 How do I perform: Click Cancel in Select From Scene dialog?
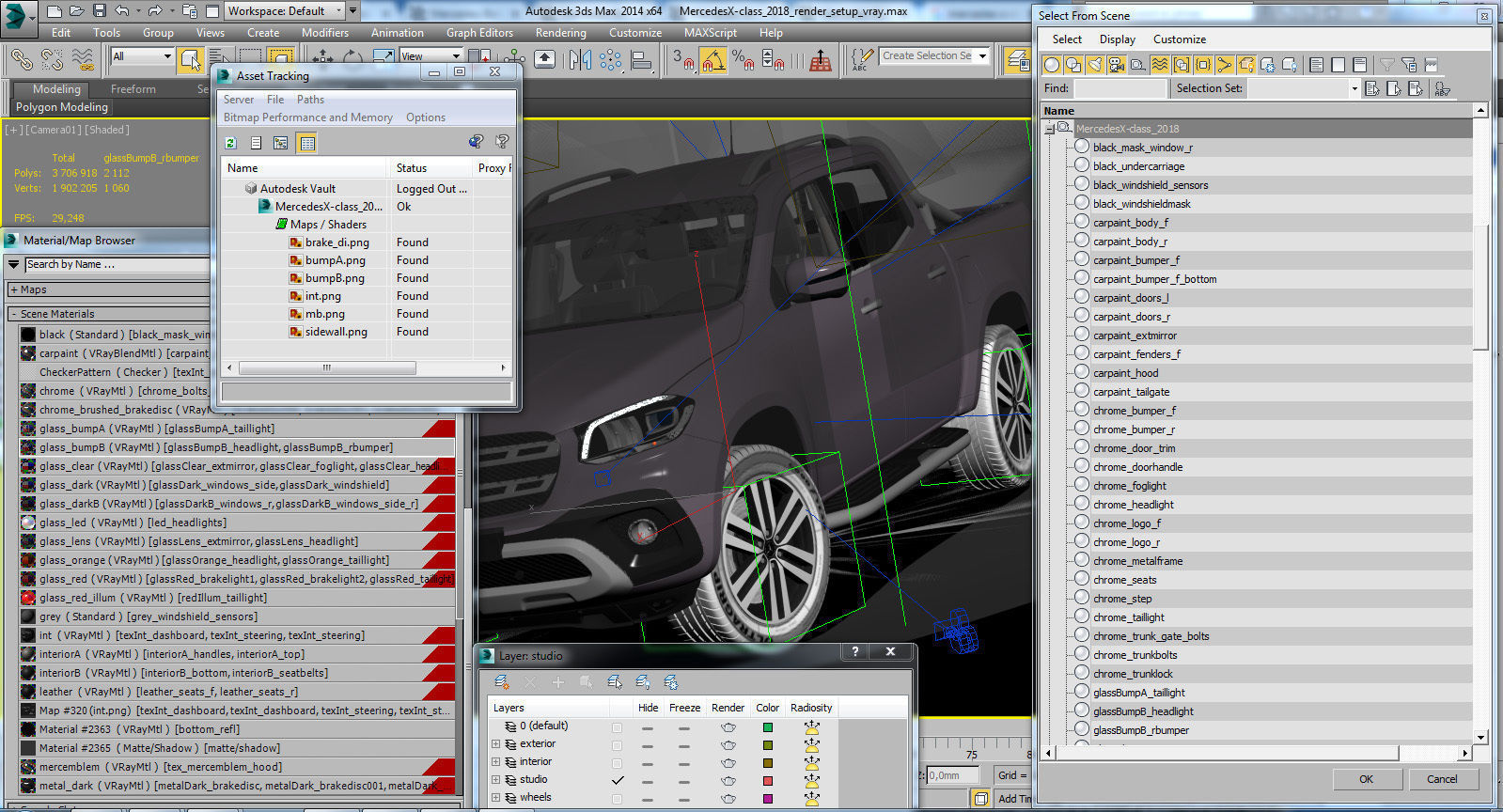click(x=1442, y=779)
